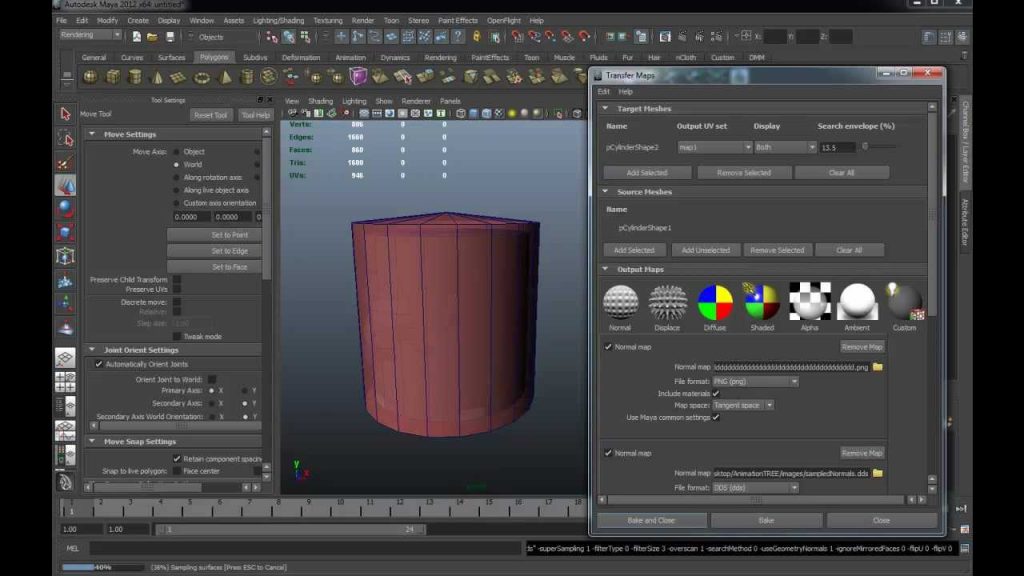Collapse the Move Settings section
Screen dimensions: 1024x576
tap(91, 134)
